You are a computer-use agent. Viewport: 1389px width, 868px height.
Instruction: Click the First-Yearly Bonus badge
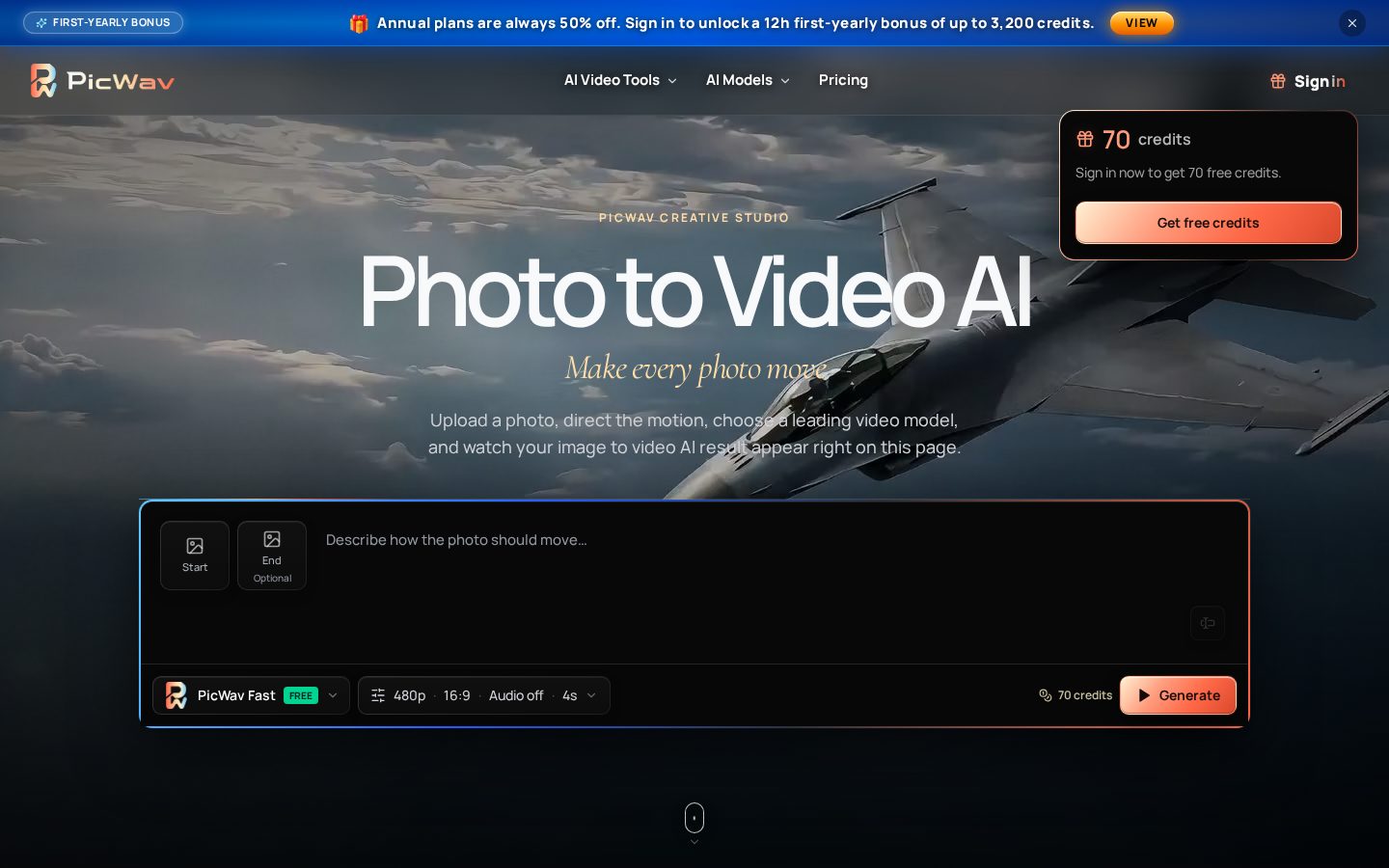click(x=103, y=22)
